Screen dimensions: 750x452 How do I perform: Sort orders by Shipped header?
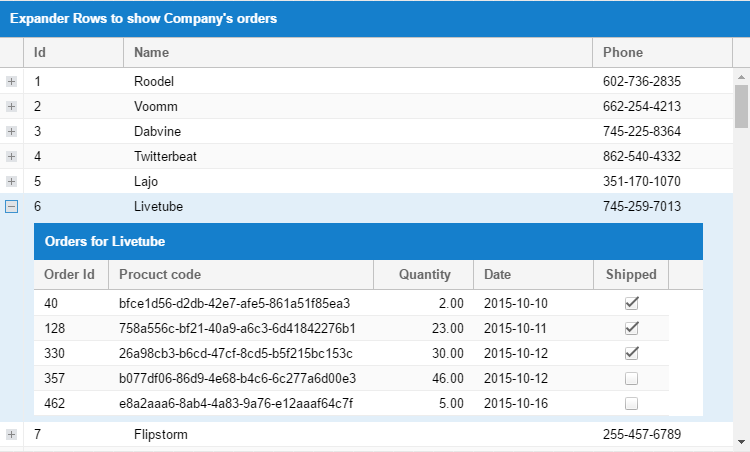631,275
